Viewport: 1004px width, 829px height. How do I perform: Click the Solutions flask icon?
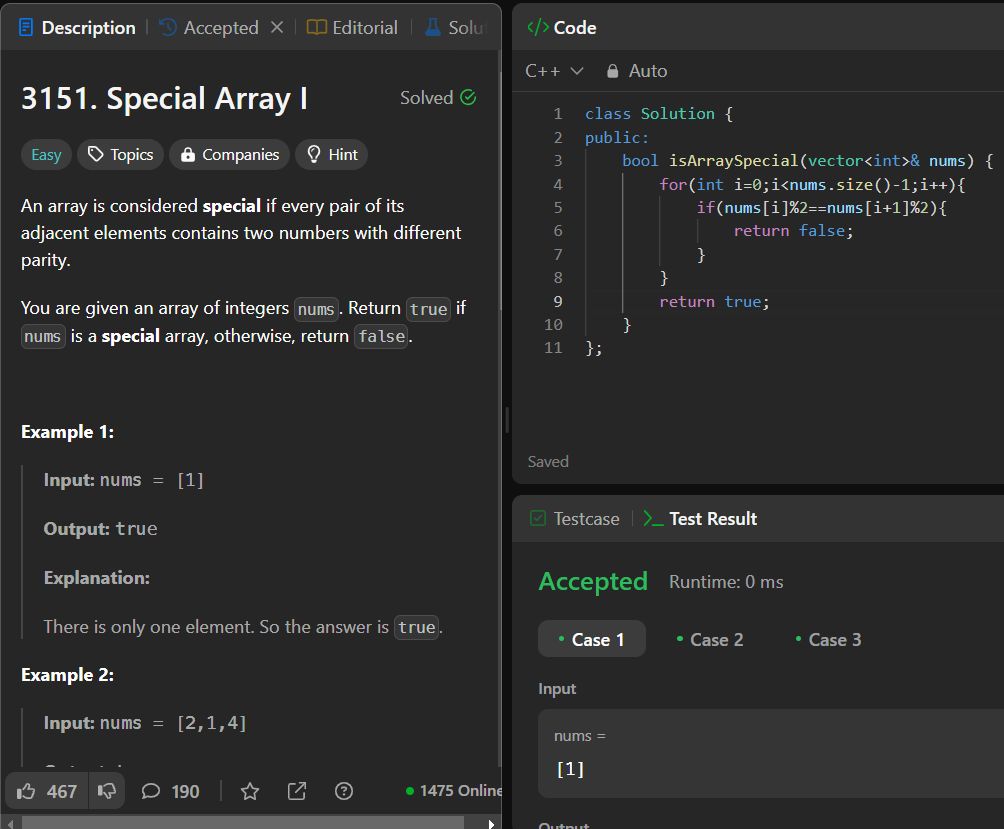433,27
